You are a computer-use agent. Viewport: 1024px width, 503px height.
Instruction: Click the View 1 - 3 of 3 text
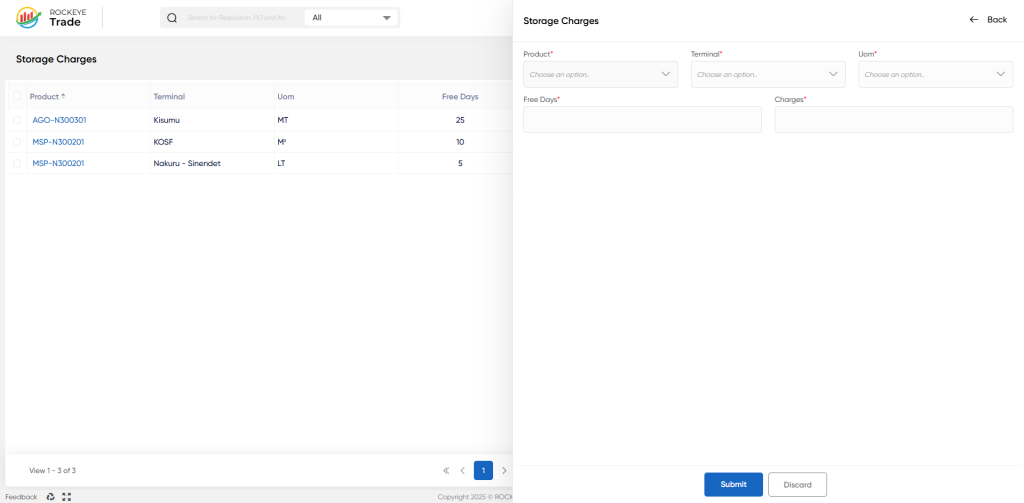(52, 470)
